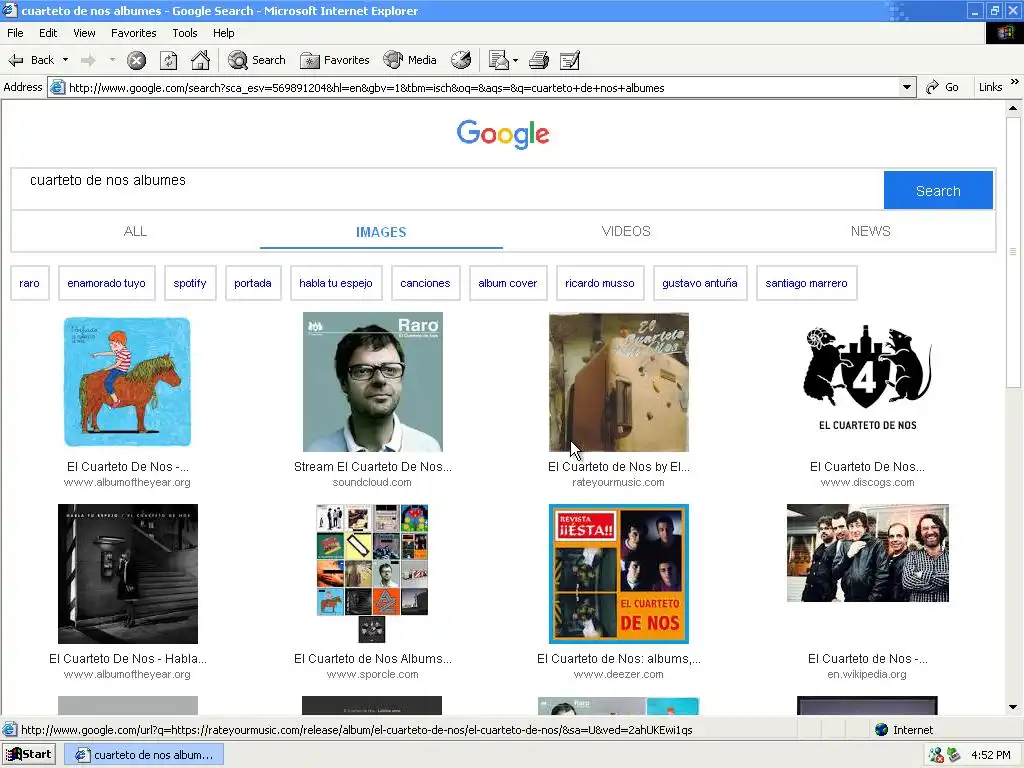
Task: Click the page icon in the address bar
Action: coord(57,88)
